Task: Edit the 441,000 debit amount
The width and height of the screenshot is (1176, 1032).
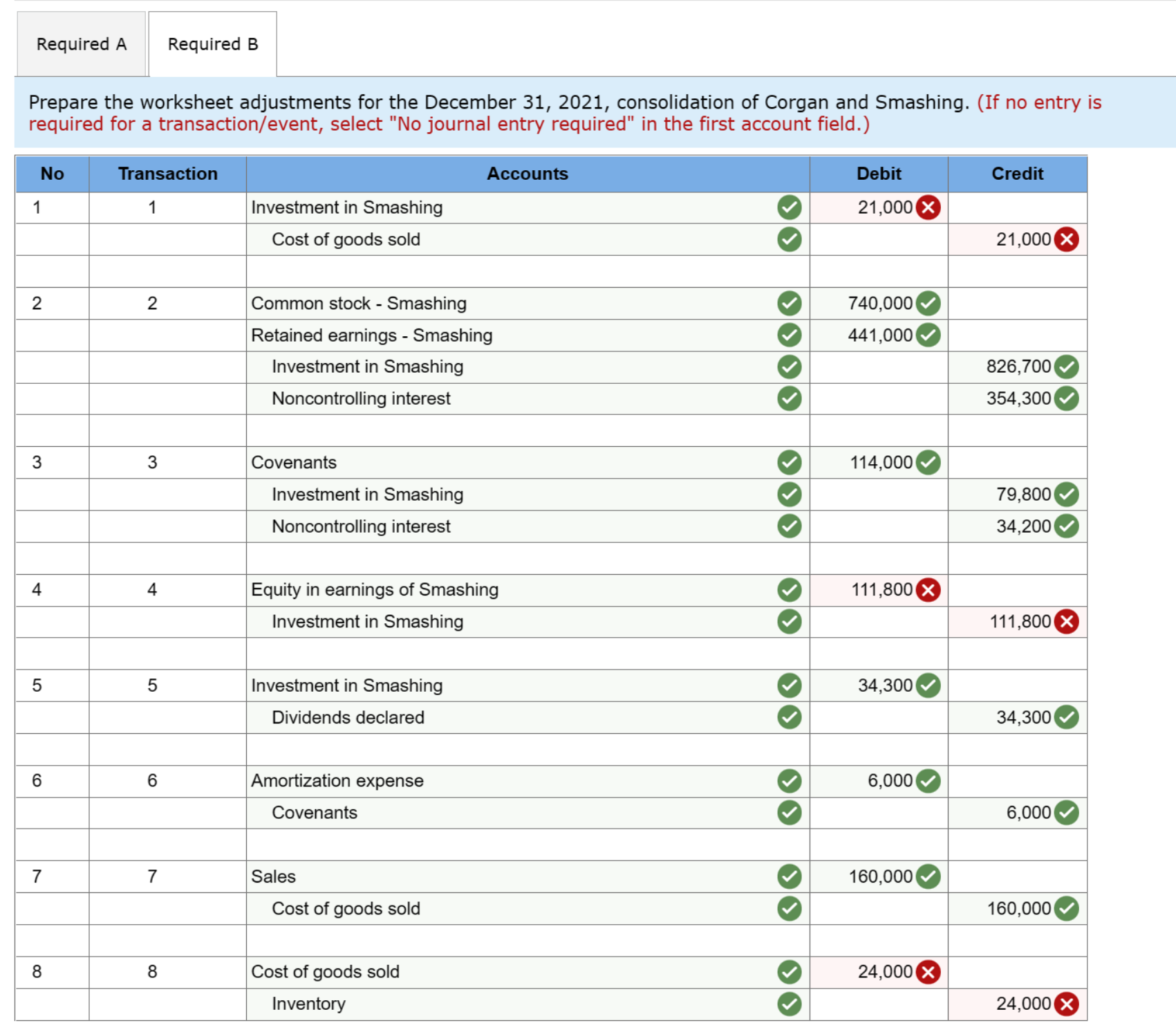Action: coord(879,335)
